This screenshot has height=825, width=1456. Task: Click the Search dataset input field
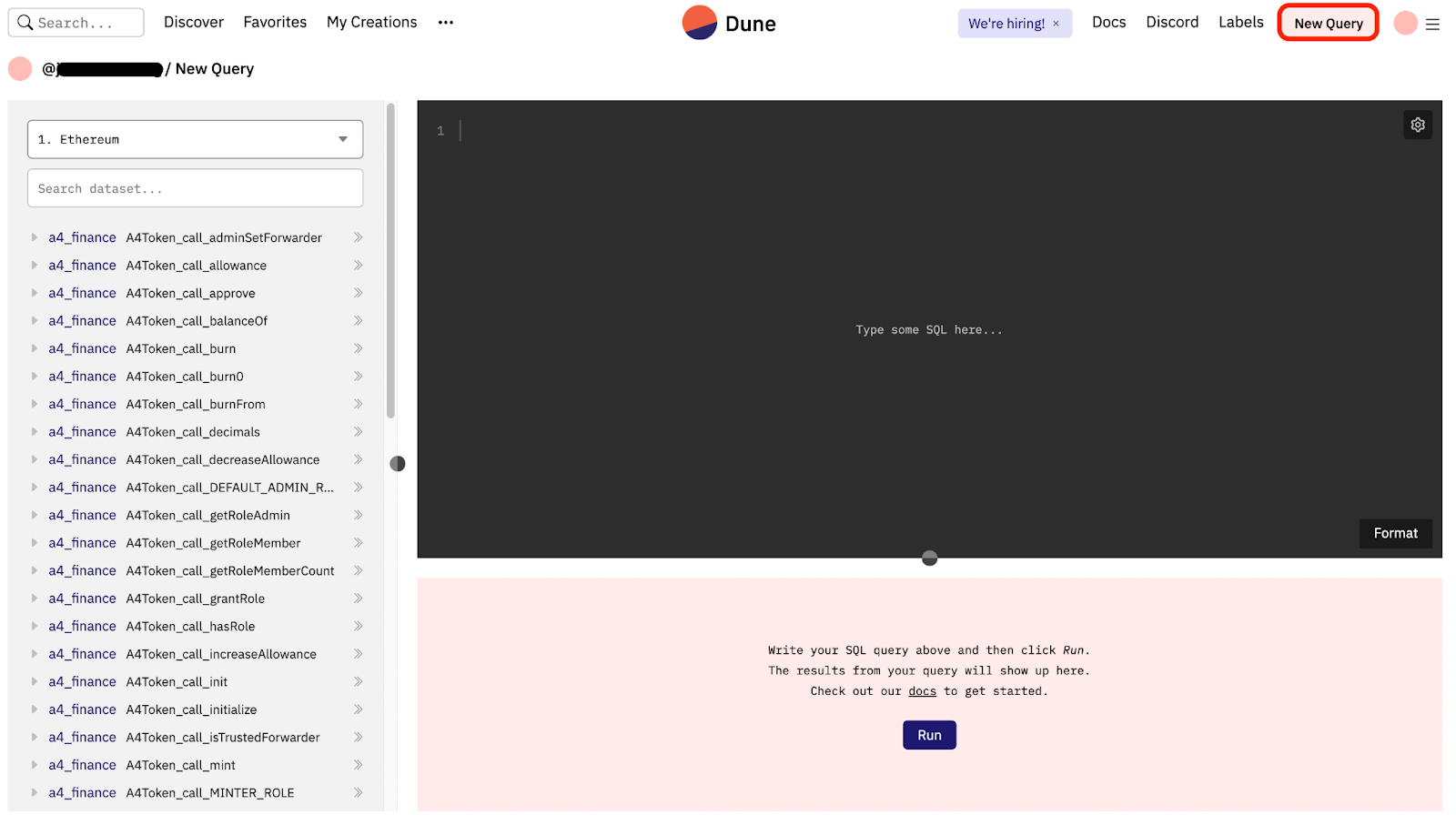[195, 188]
